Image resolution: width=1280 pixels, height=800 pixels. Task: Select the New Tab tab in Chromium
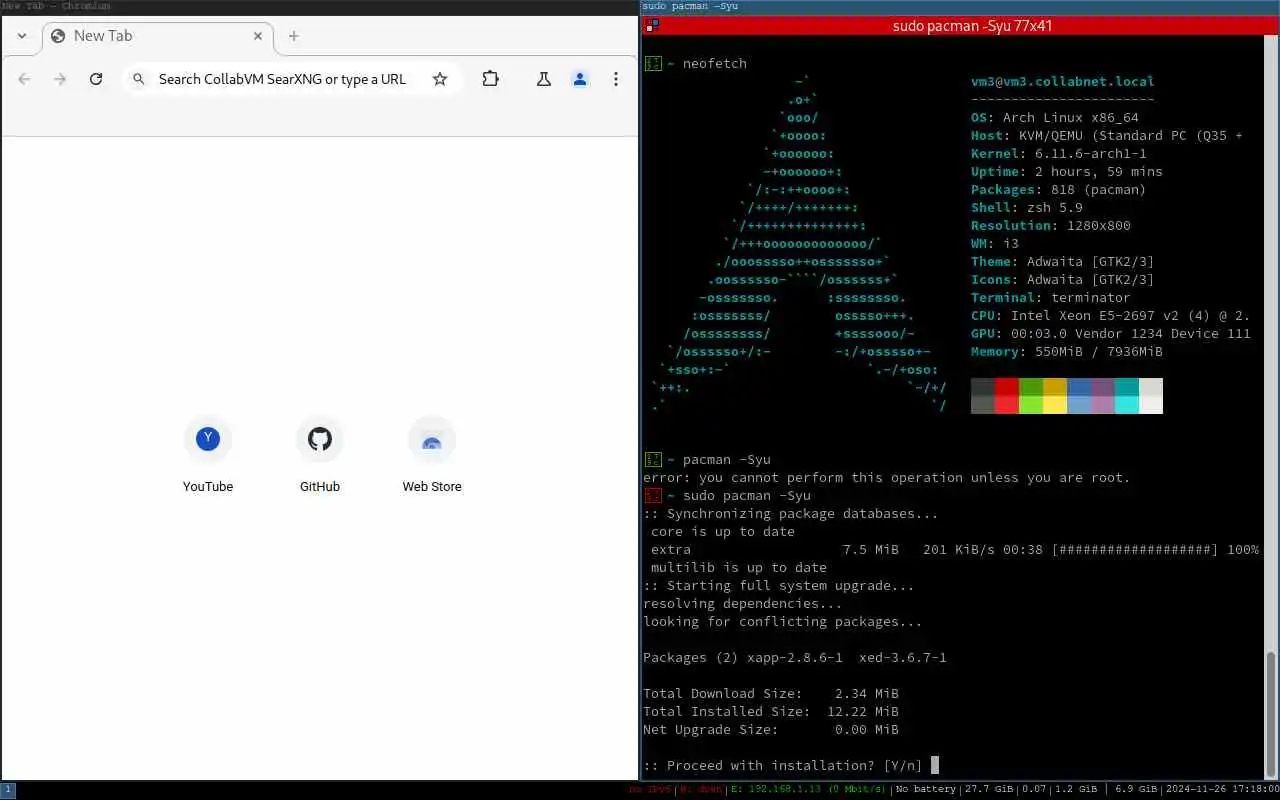tap(157, 36)
